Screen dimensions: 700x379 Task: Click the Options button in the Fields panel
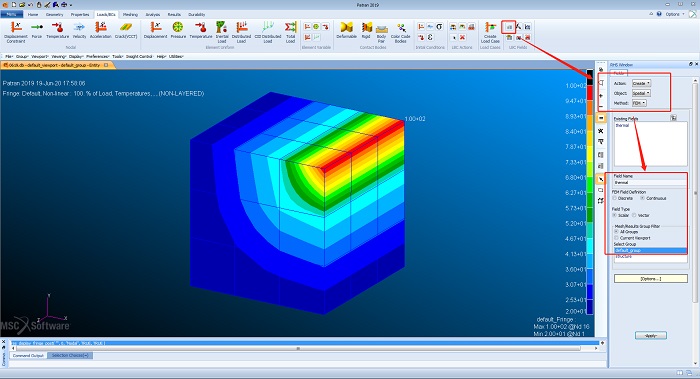point(650,279)
